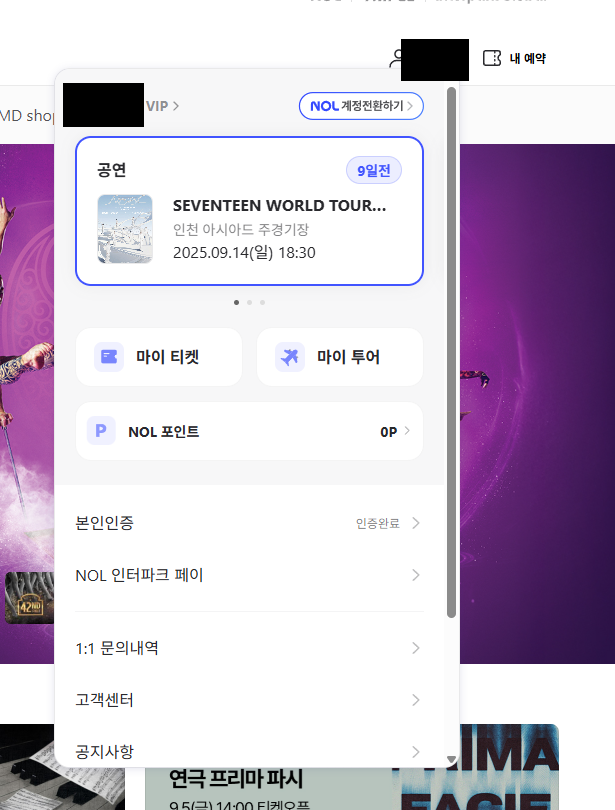Open the SEVENTEEN WORLD TOUR poster thumbnail
Image resolution: width=615 pixels, height=810 pixels.
click(x=125, y=229)
